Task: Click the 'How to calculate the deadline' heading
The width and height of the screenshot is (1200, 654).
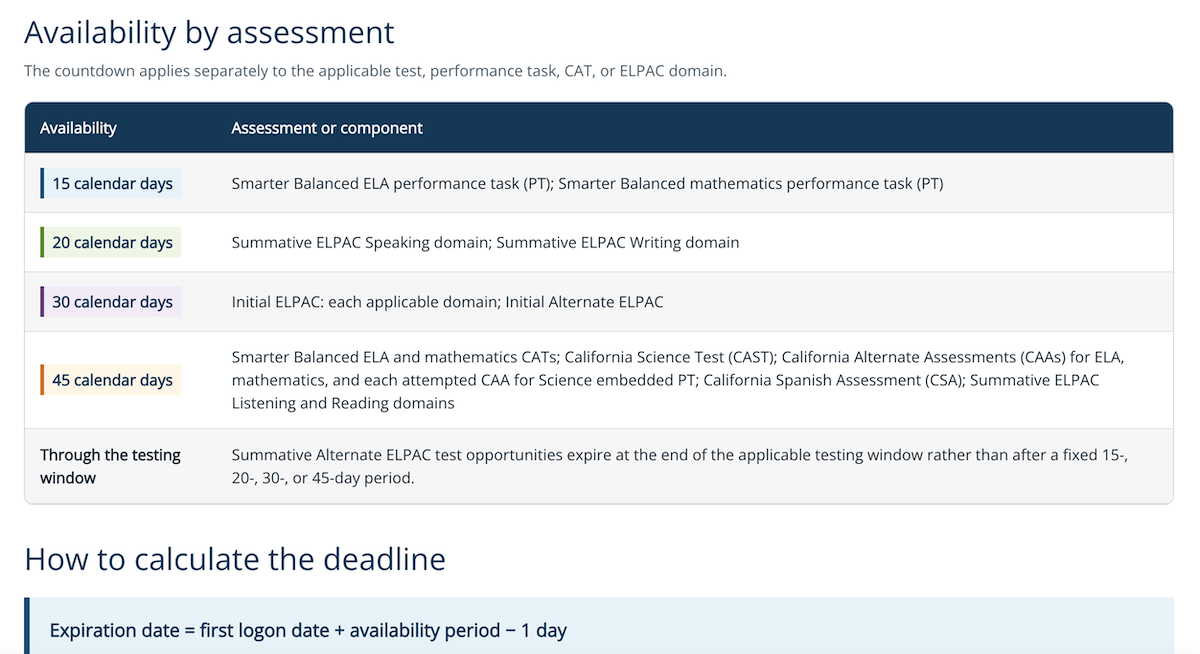Action: click(x=235, y=559)
